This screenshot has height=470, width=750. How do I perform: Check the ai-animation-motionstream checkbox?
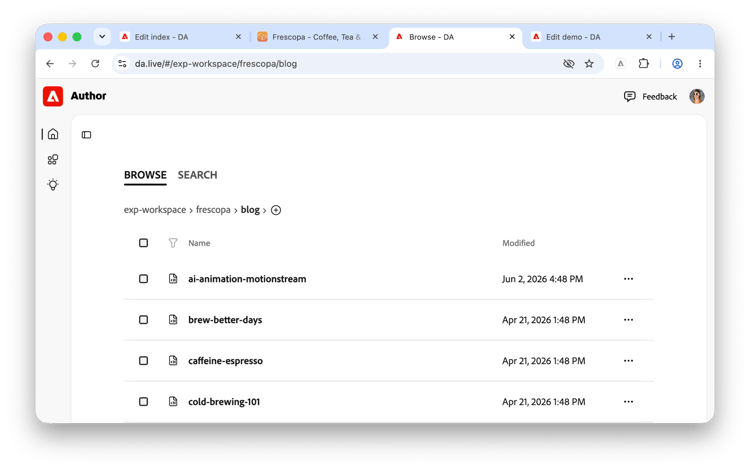(x=143, y=279)
